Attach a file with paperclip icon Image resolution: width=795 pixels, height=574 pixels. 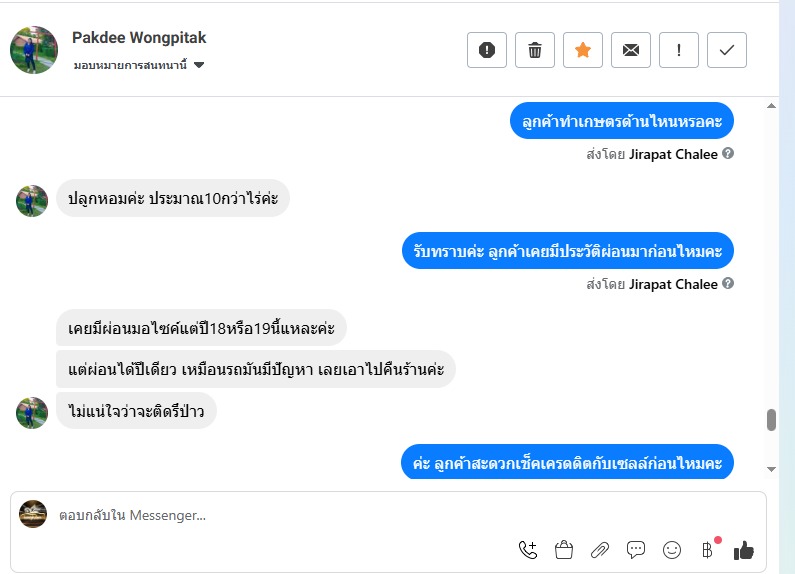click(600, 549)
